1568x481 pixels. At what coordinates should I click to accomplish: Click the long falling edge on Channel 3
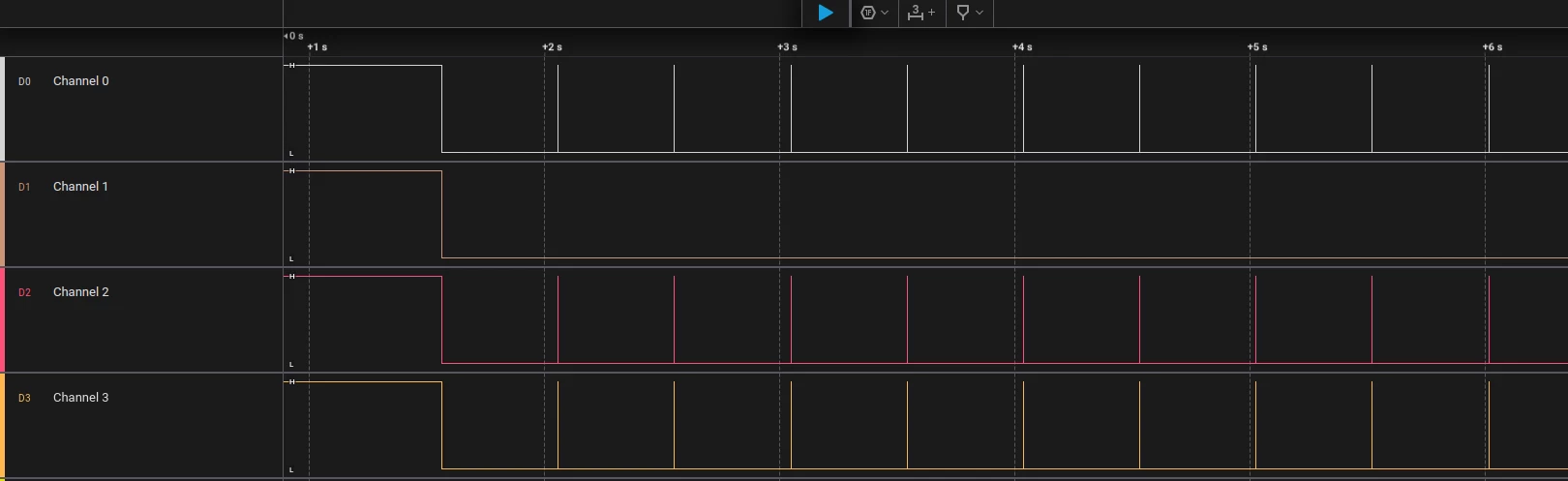click(x=441, y=426)
